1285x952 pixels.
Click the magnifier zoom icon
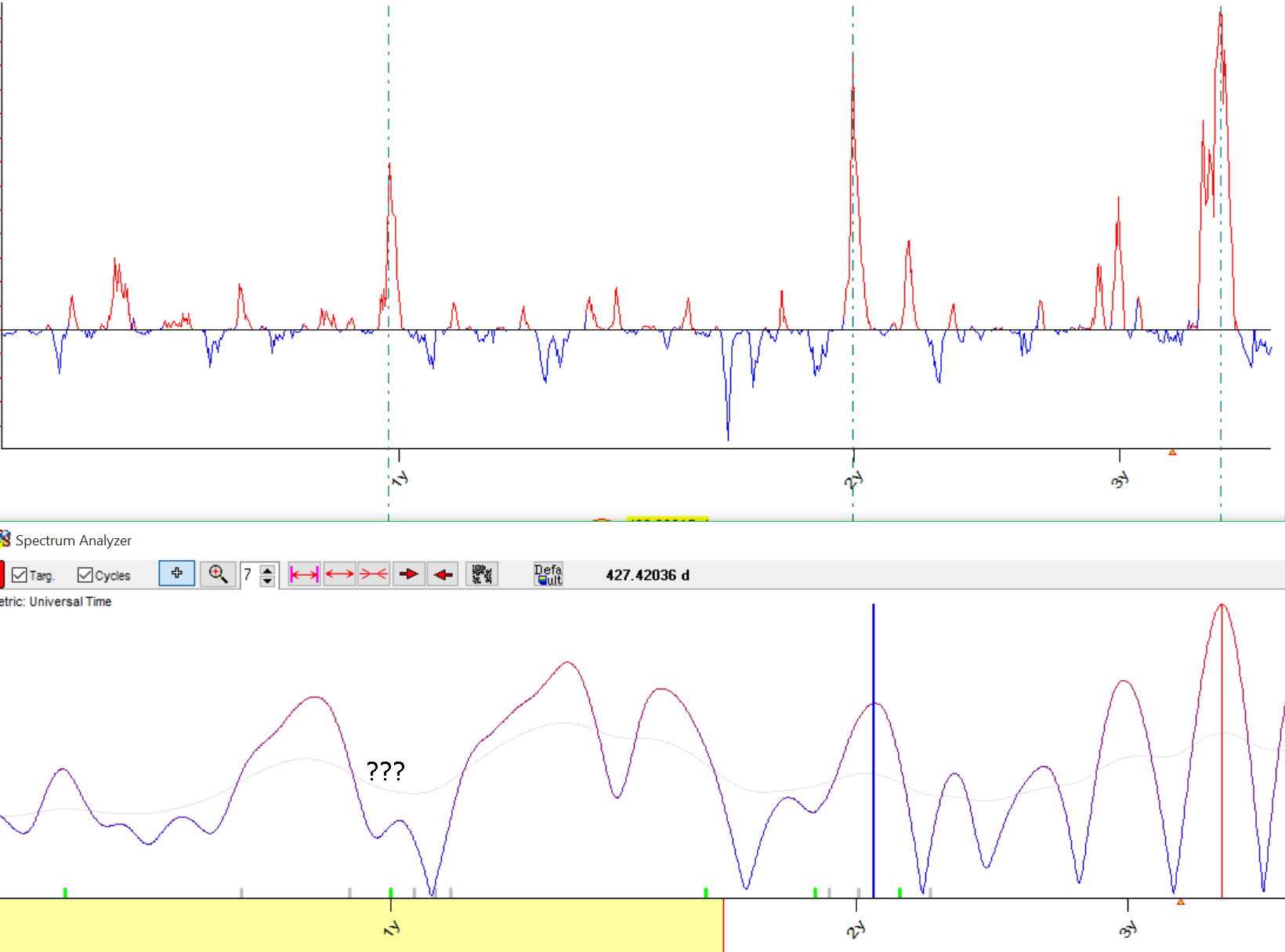coord(217,574)
